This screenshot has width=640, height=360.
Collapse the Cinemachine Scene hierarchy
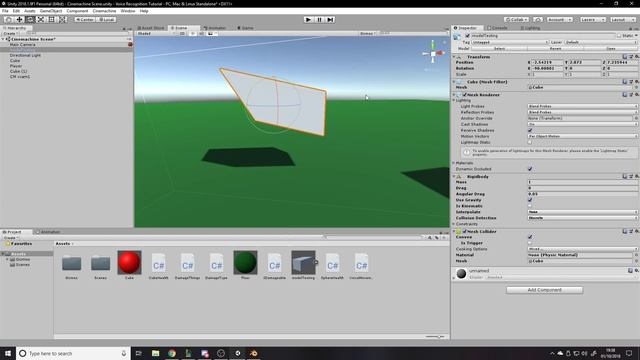coord(3,39)
